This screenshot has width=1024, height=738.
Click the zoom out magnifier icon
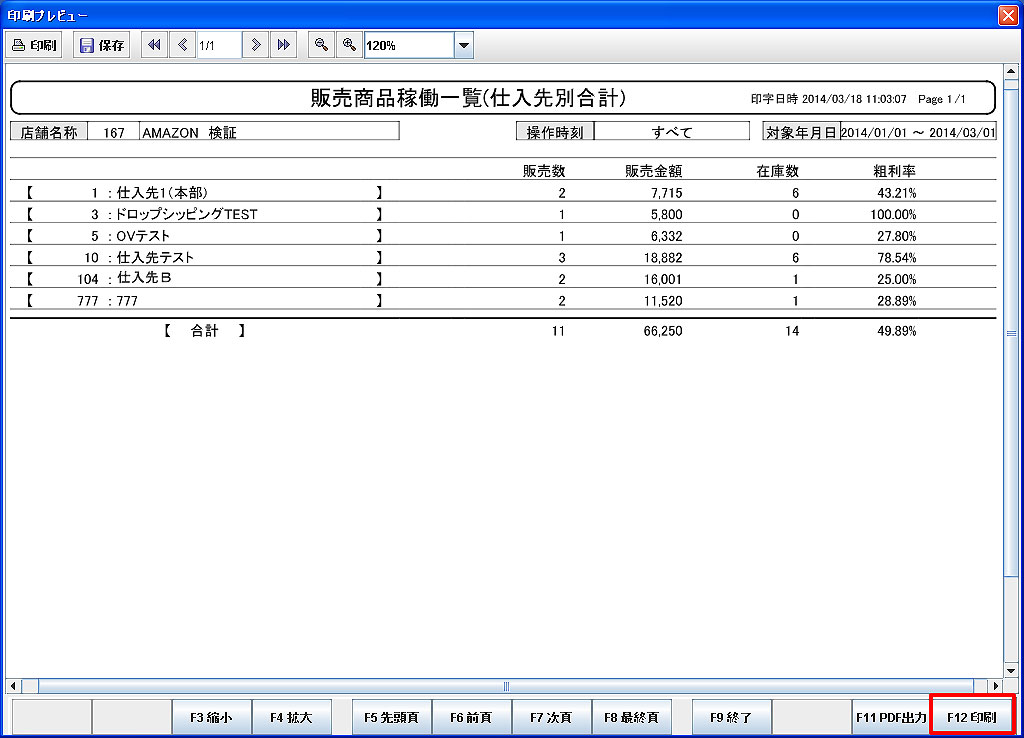click(x=321, y=45)
